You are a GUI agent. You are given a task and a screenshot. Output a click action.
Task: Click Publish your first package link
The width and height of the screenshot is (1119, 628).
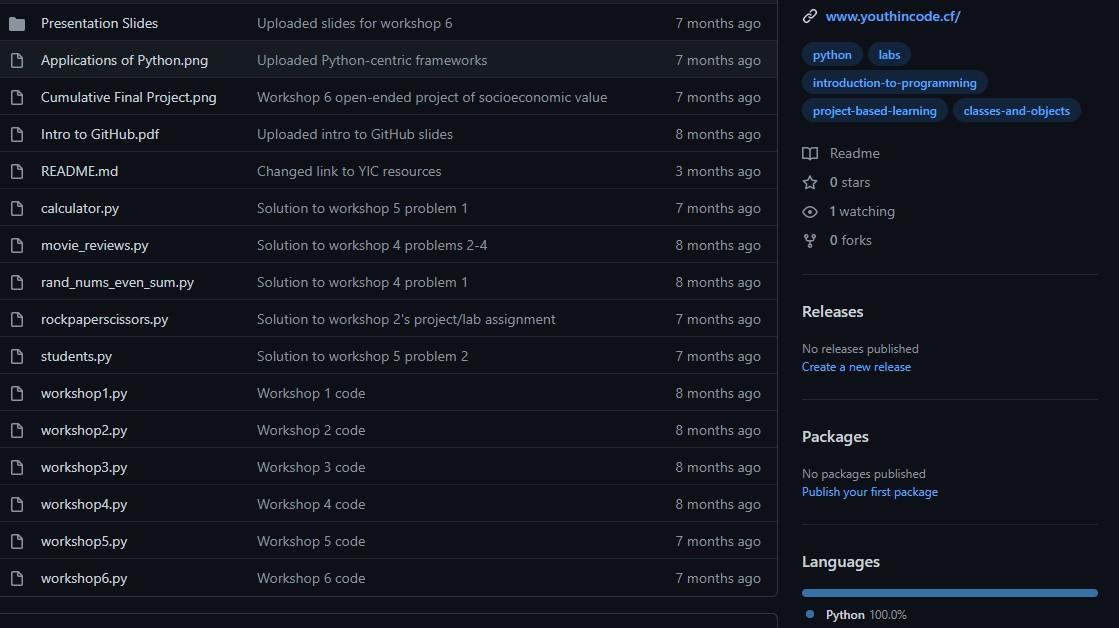pyautogui.click(x=869, y=492)
